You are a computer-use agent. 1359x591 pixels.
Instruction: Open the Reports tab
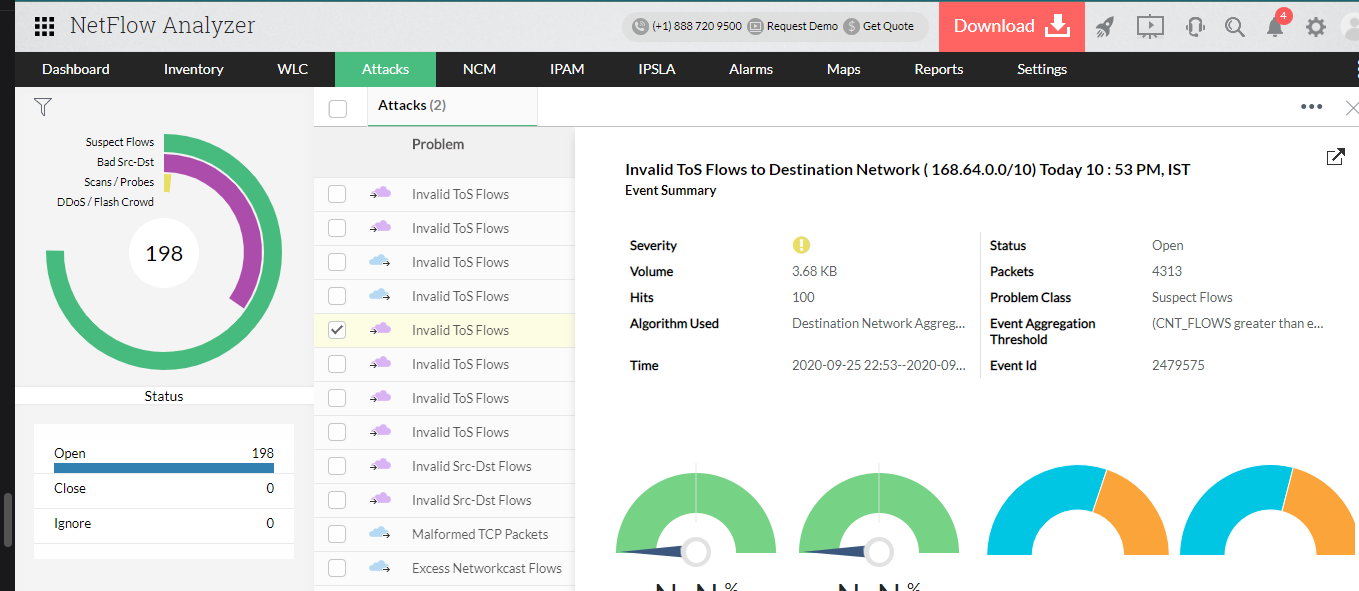pos(939,69)
